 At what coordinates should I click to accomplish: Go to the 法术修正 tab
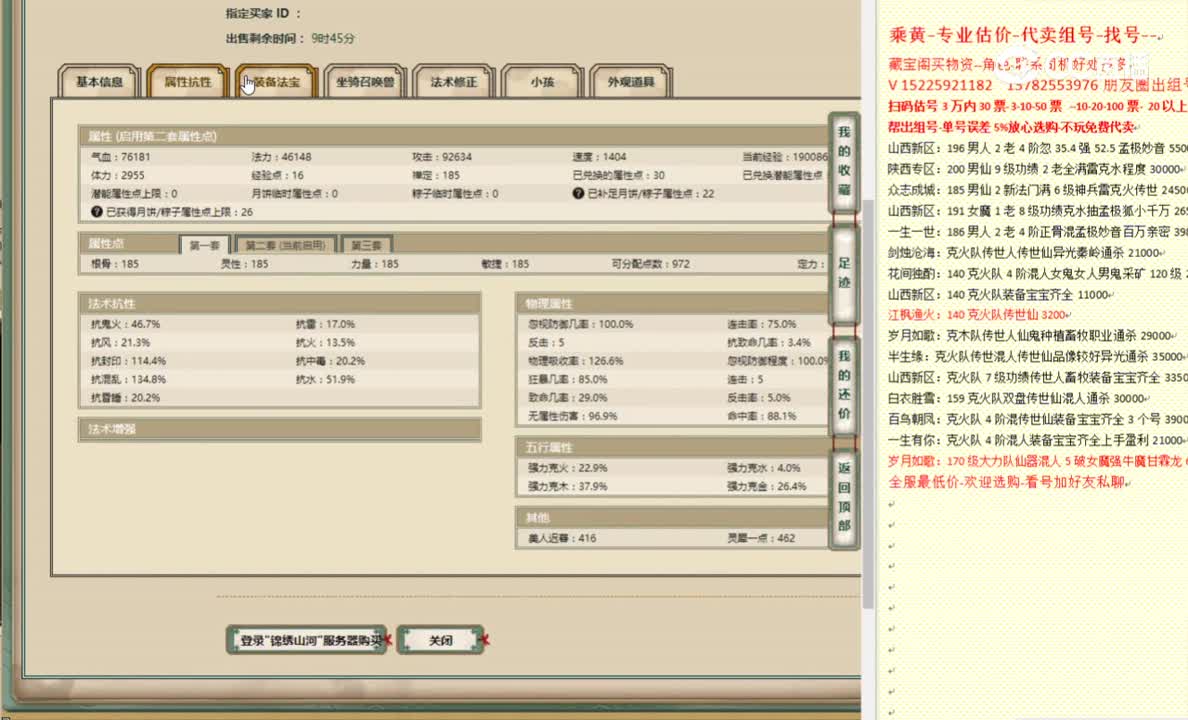[454, 82]
